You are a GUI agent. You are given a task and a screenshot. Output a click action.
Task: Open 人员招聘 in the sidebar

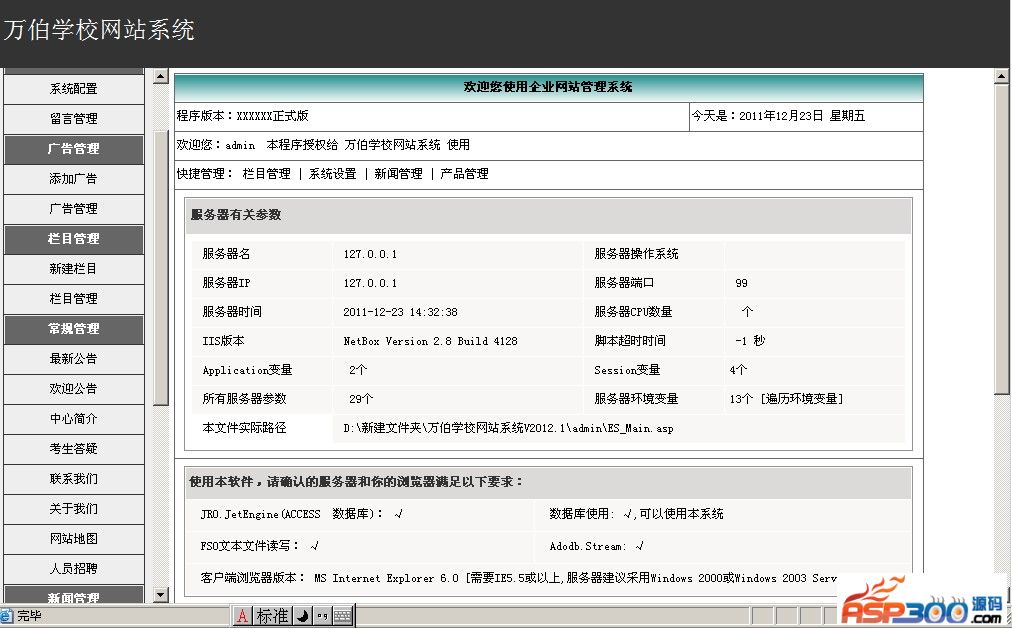click(x=74, y=569)
